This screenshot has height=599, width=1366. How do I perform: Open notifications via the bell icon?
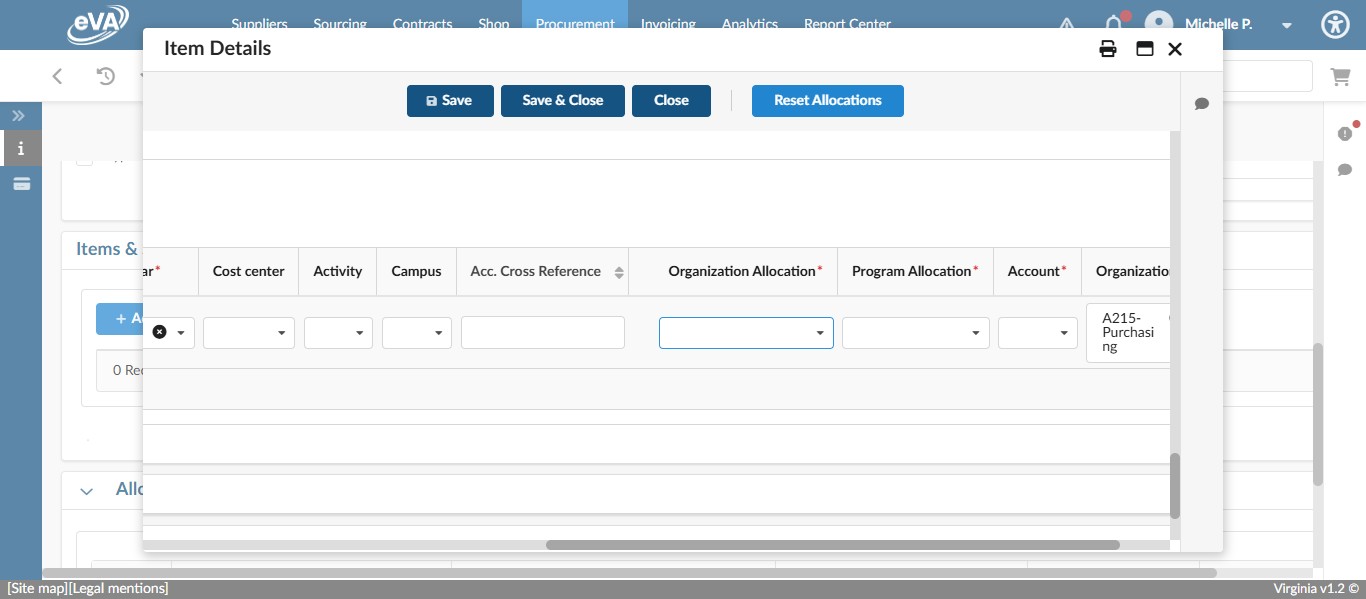click(1114, 24)
